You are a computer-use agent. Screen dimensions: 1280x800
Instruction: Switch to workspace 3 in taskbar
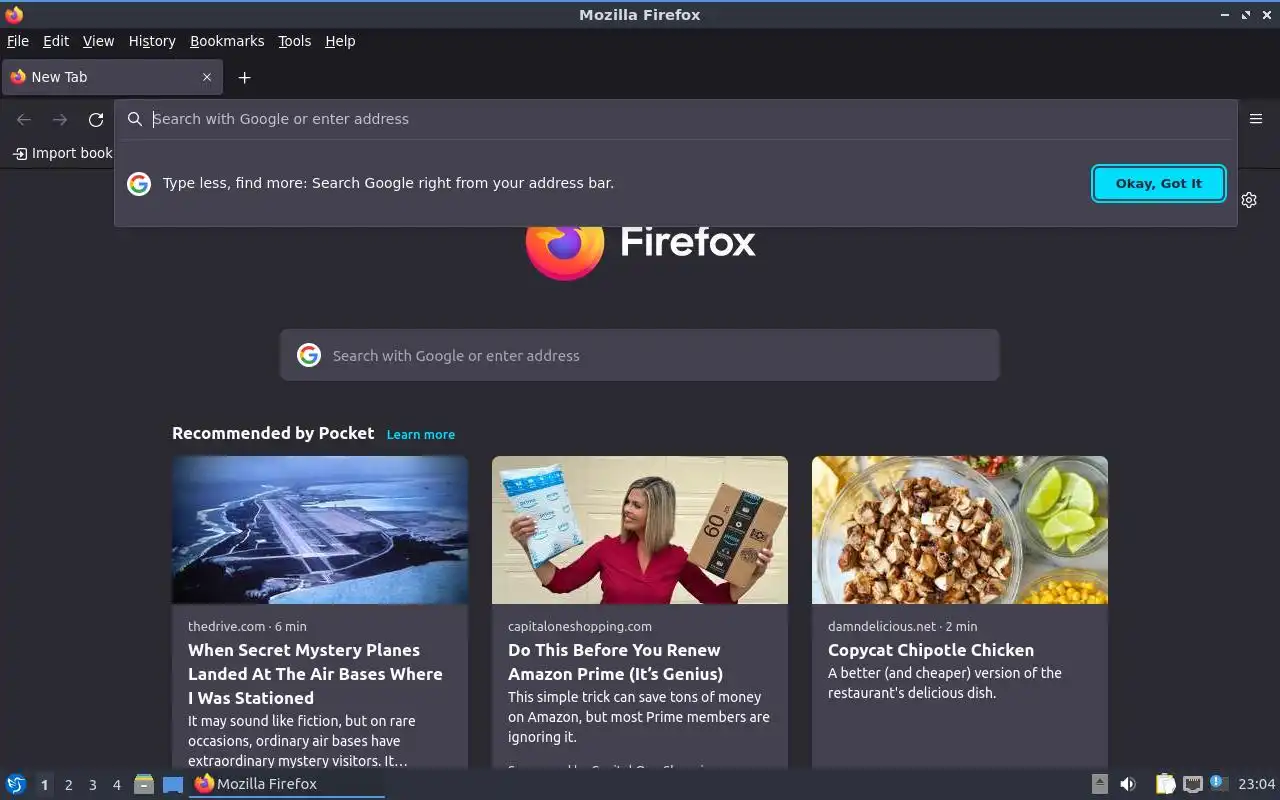pos(93,785)
